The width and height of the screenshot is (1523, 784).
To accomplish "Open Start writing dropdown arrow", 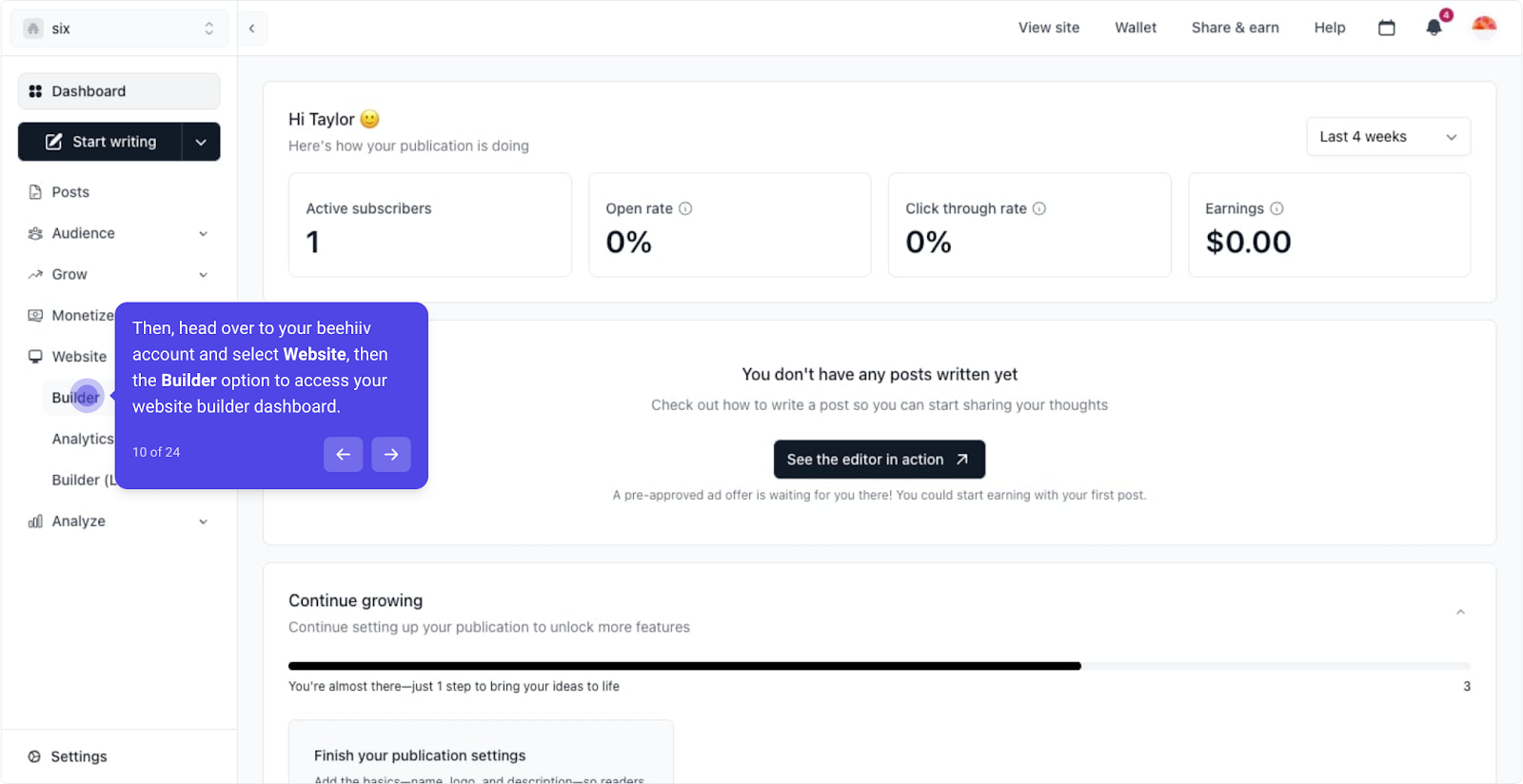I will pos(201,142).
